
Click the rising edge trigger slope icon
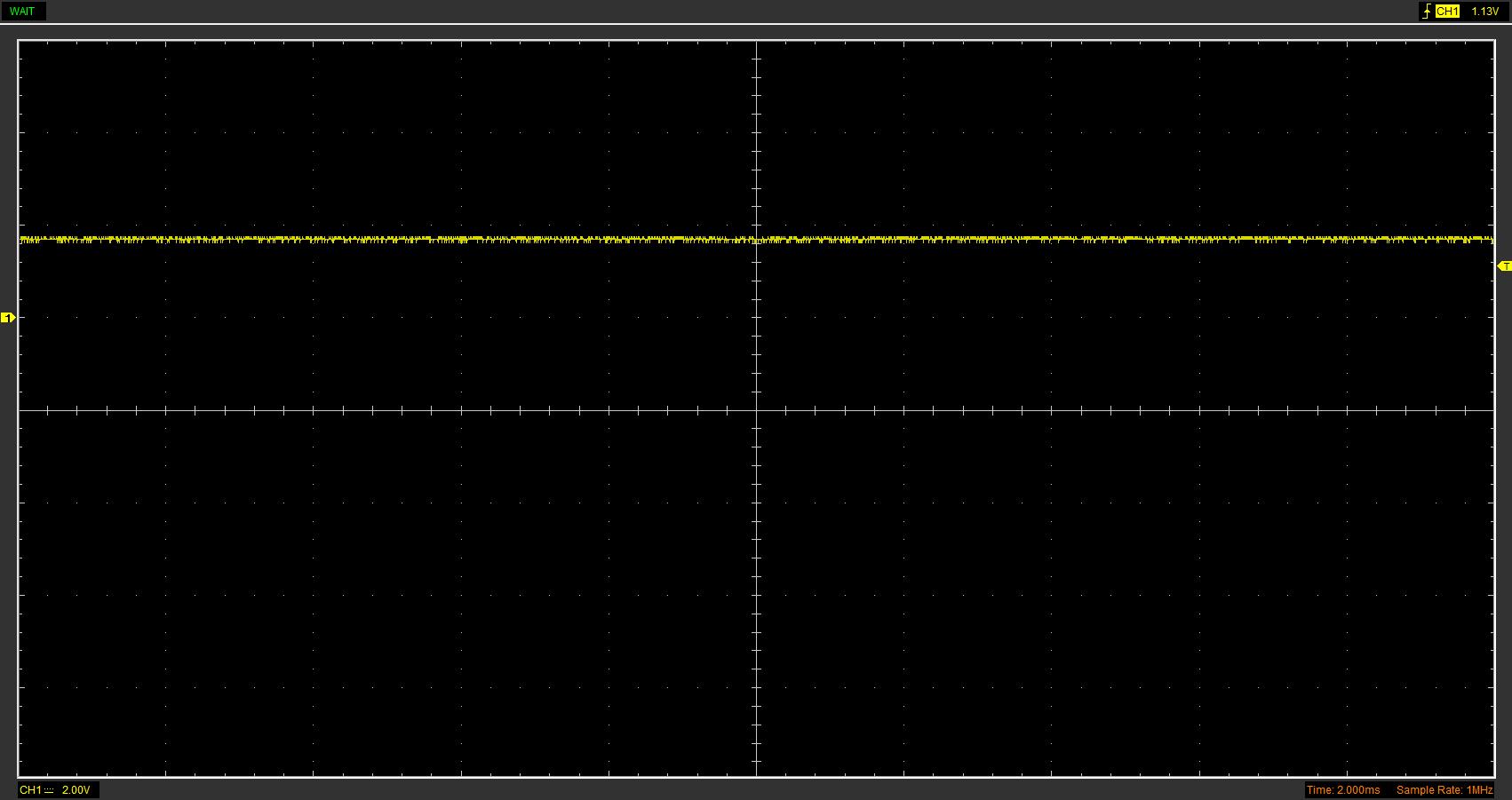coord(1427,12)
